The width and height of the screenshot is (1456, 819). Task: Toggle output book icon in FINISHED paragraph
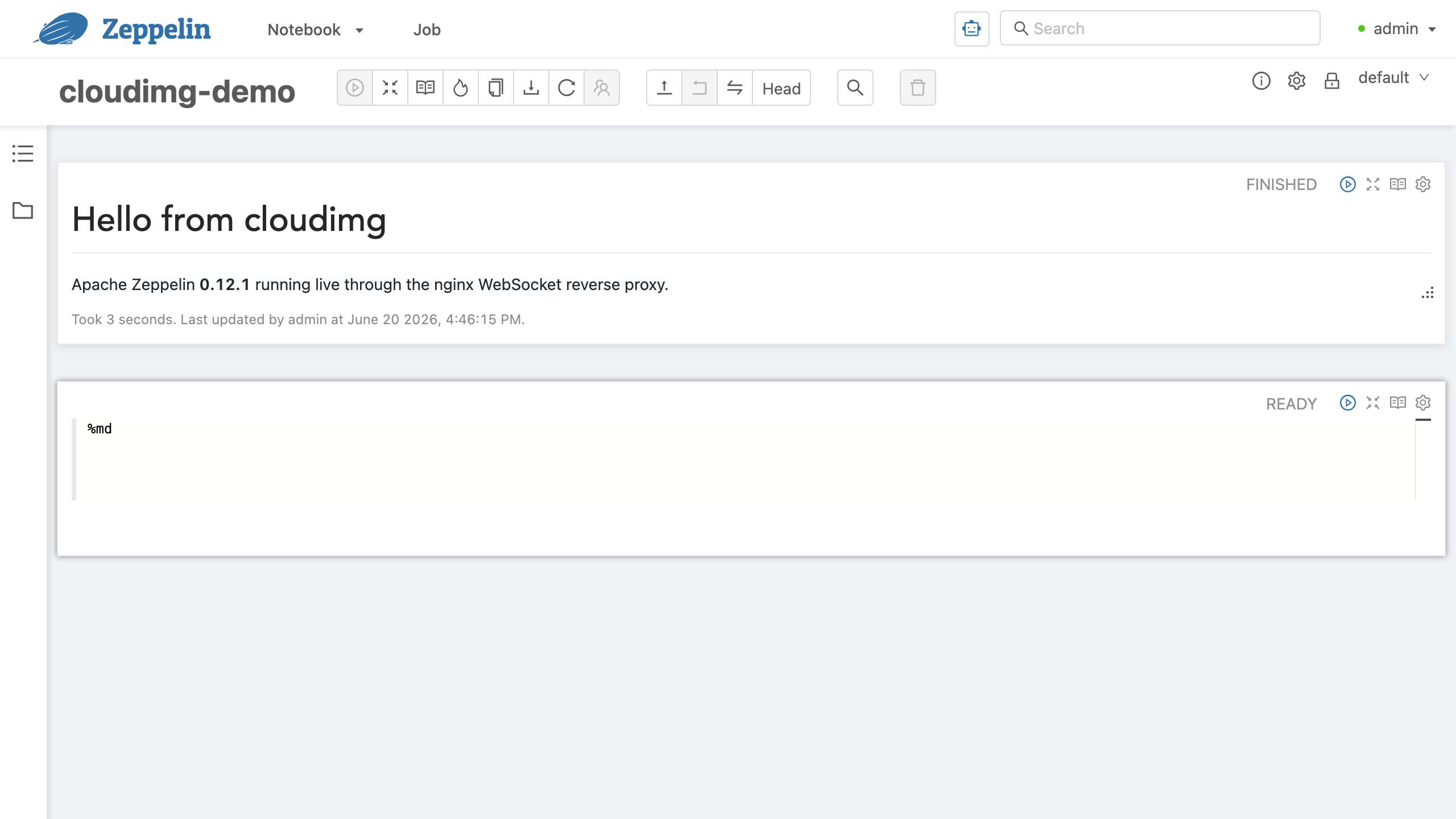point(1397,184)
